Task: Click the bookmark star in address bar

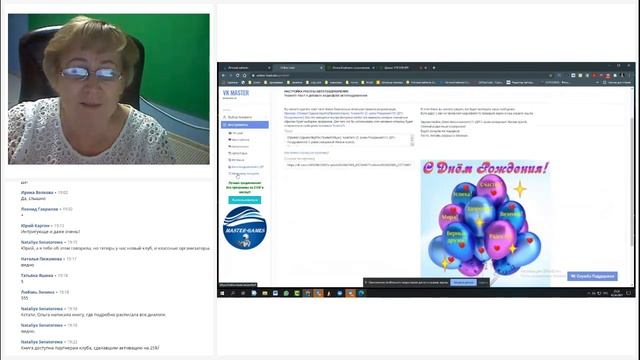Action: click(x=551, y=76)
